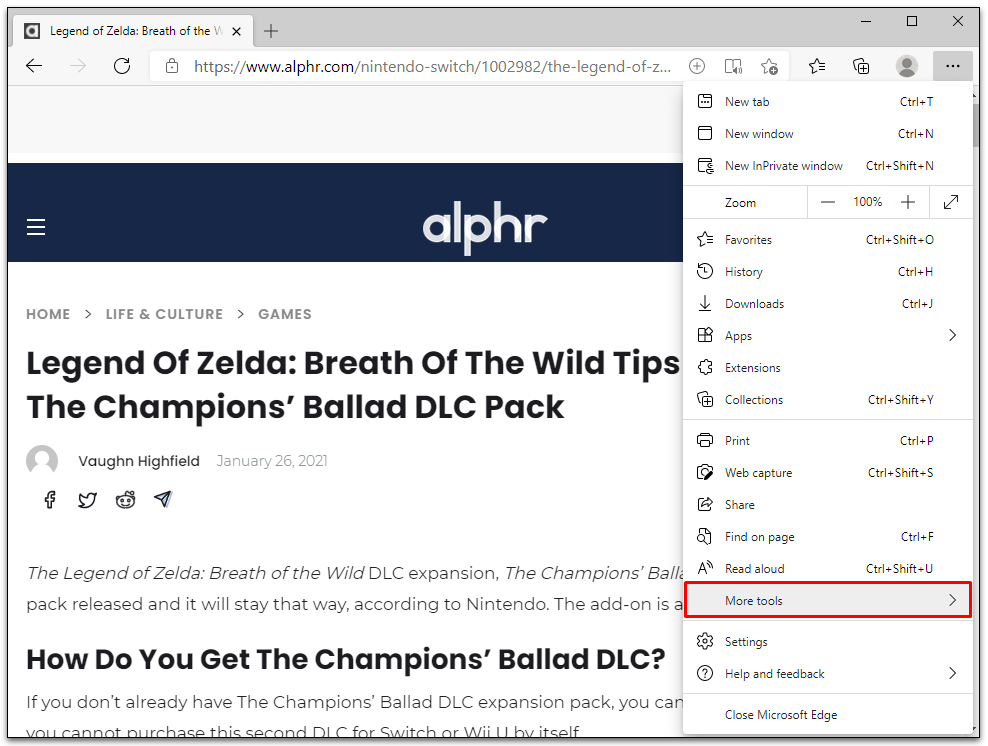Start Web capture from the menu

828,473
